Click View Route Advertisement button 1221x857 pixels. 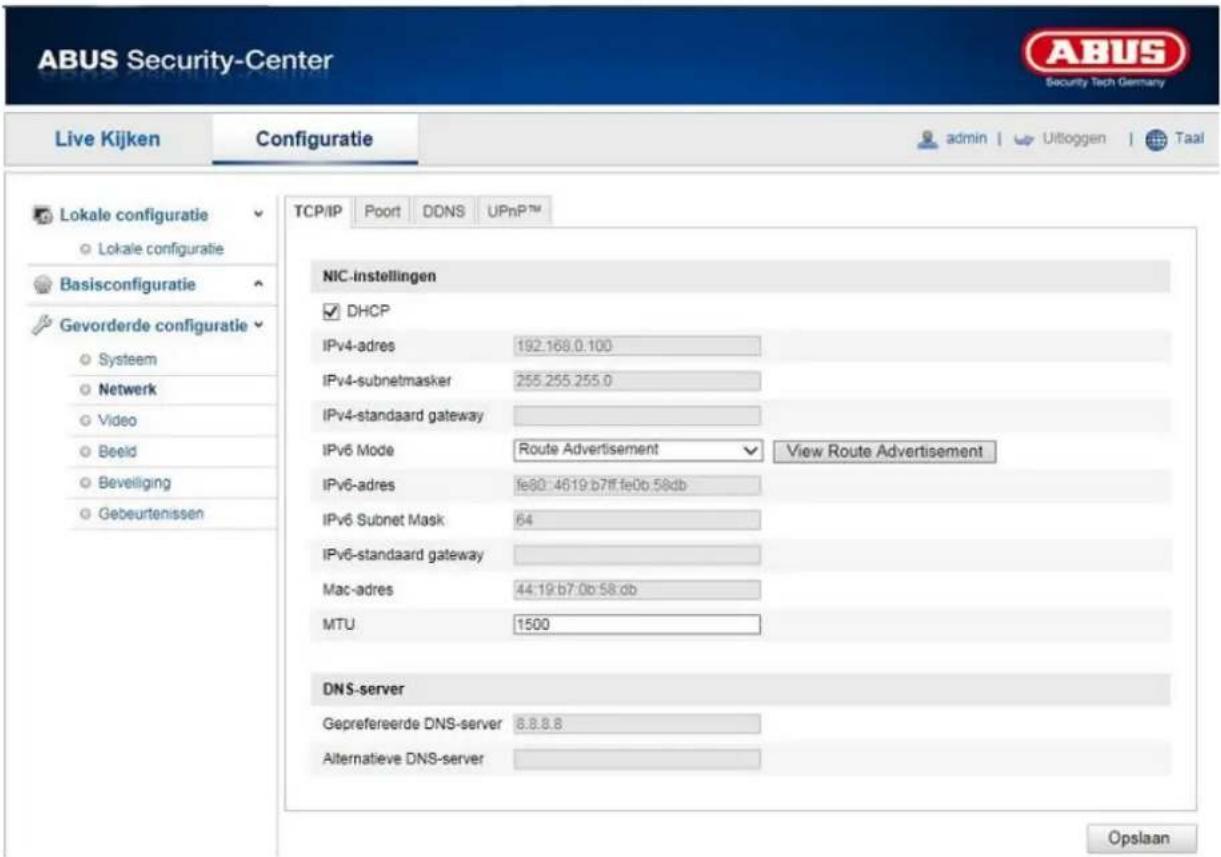click(884, 451)
